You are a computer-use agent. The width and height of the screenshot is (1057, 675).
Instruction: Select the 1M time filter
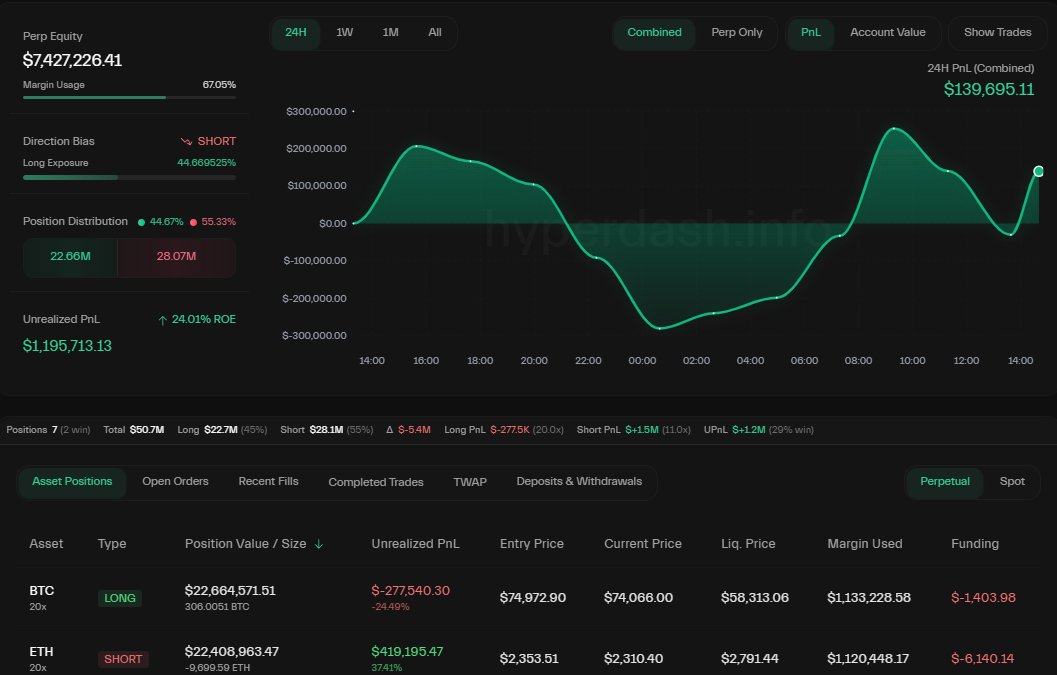(389, 32)
